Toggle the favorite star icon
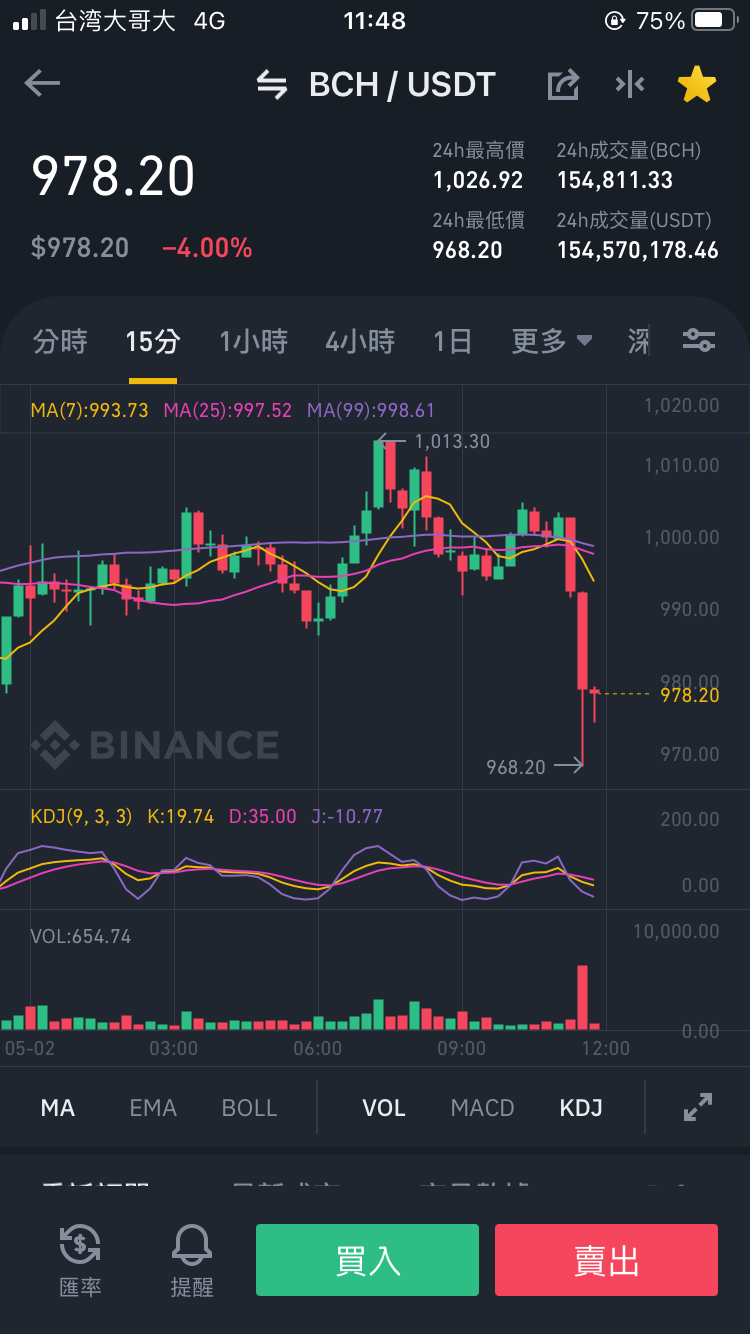Viewport: 750px width, 1334px height. click(697, 85)
